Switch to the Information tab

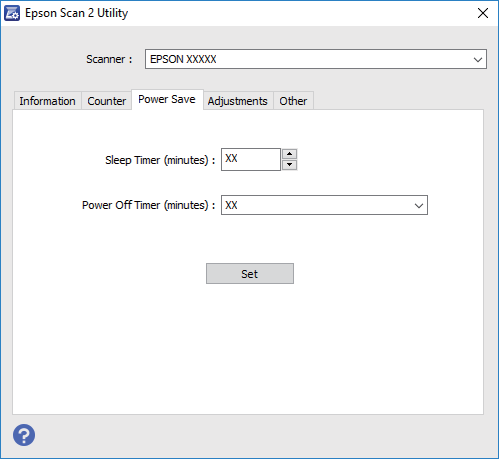point(47,101)
